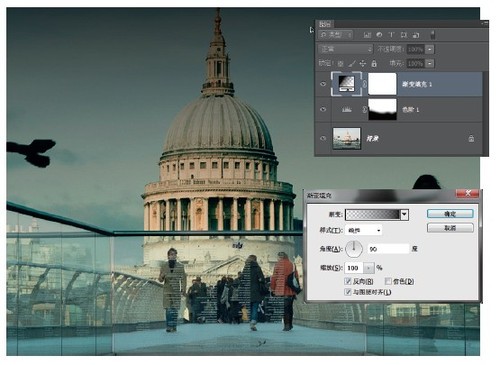Click the type layer filter icon
The height and width of the screenshot is (365, 500).
tap(392, 35)
